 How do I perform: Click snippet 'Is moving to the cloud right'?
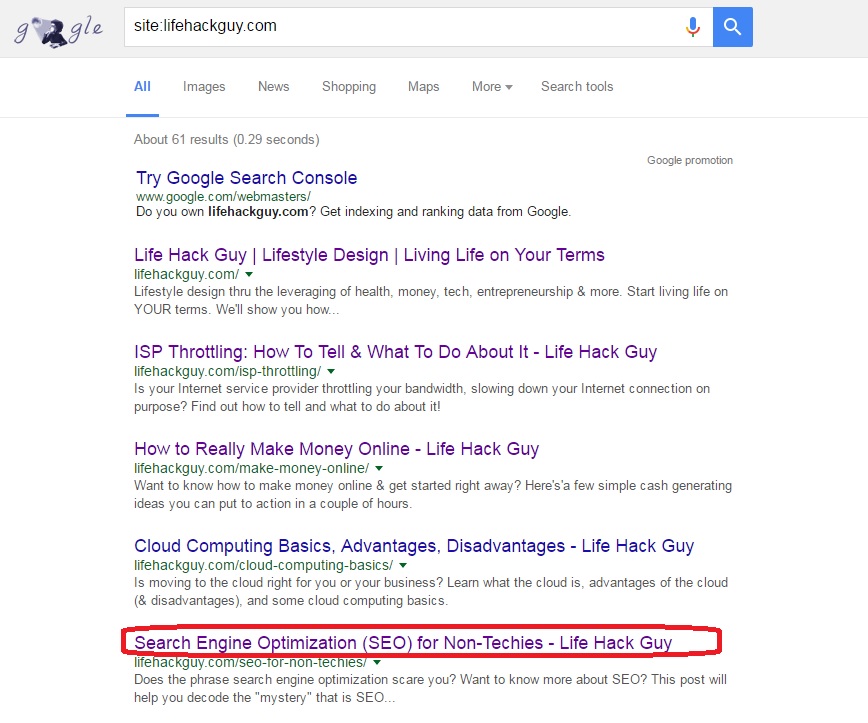431,591
